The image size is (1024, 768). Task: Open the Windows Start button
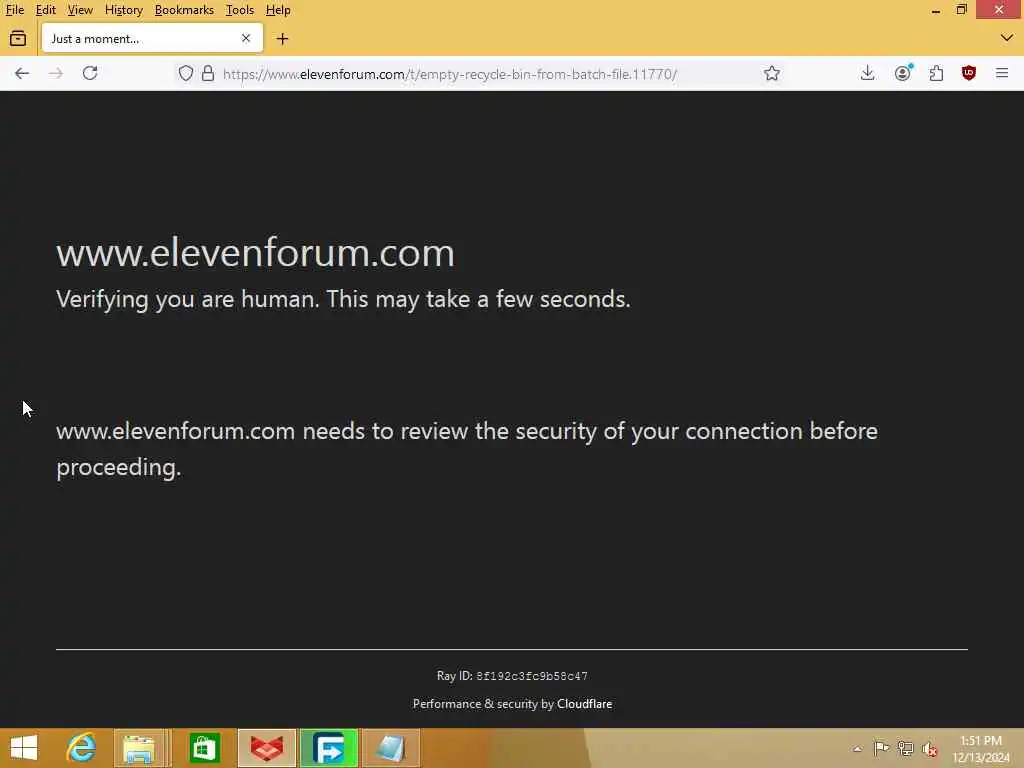(24, 748)
